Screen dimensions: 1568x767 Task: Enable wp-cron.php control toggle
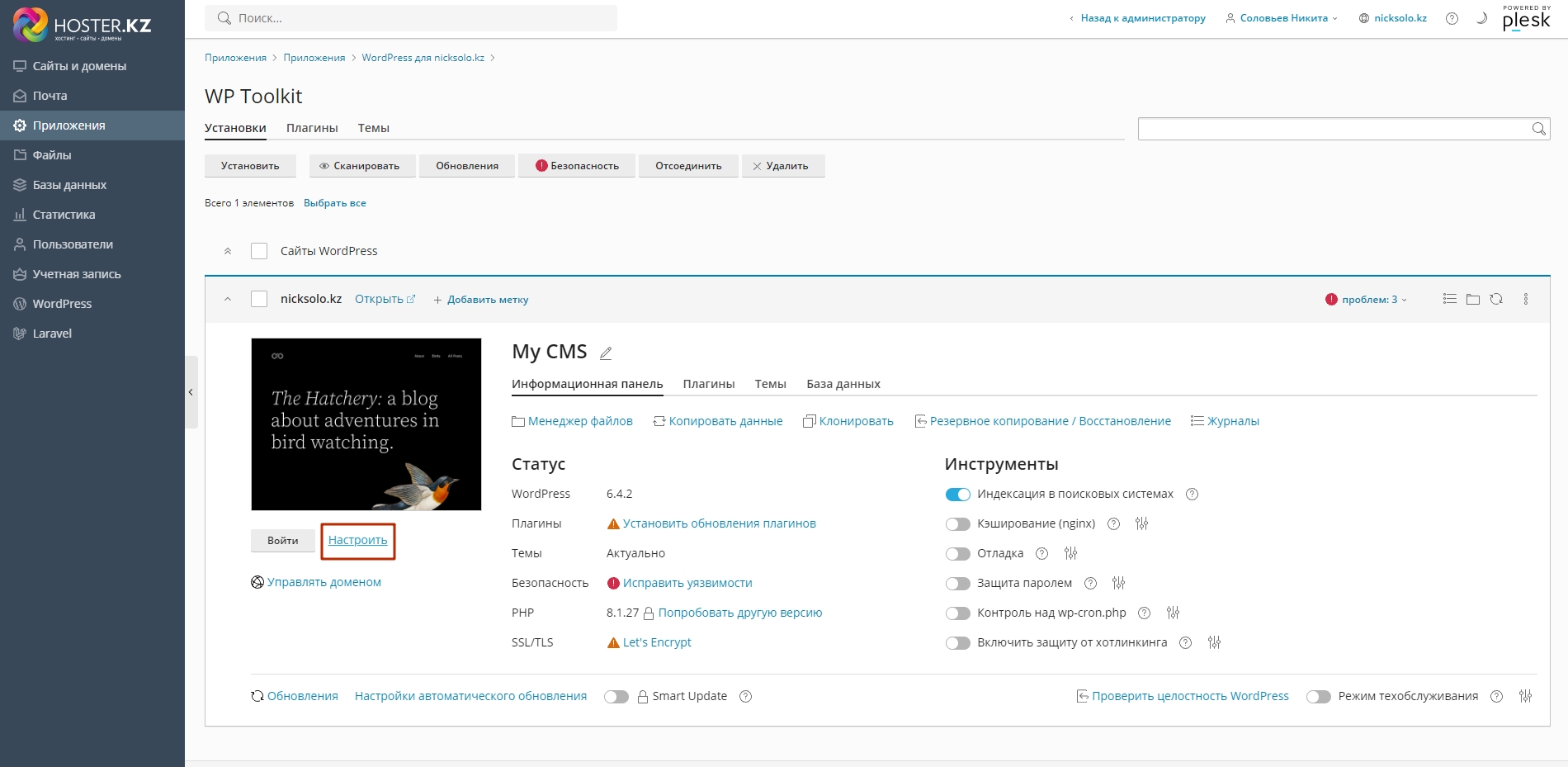(x=957, y=613)
